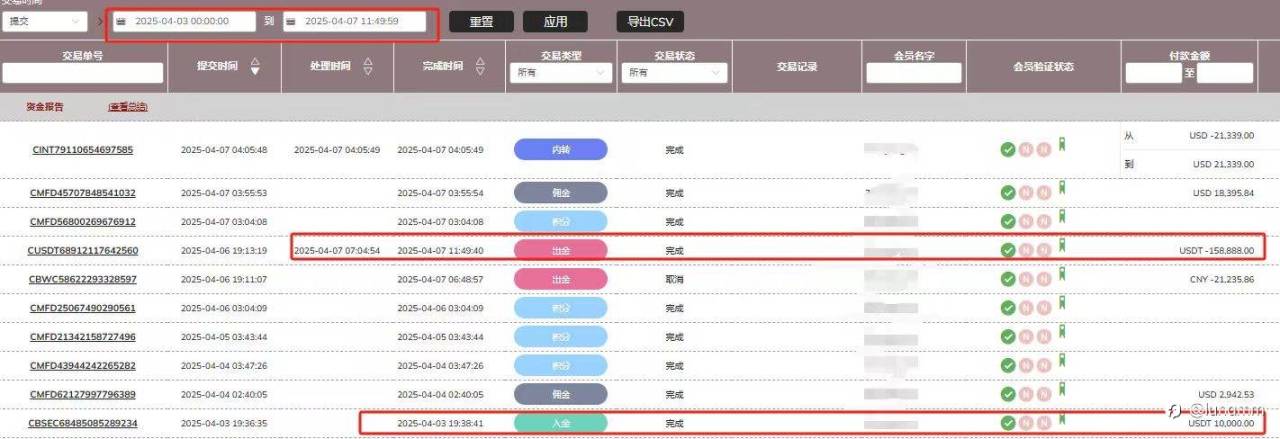Click the green check icon in row CUSDT68912117642560

pos(1008,250)
